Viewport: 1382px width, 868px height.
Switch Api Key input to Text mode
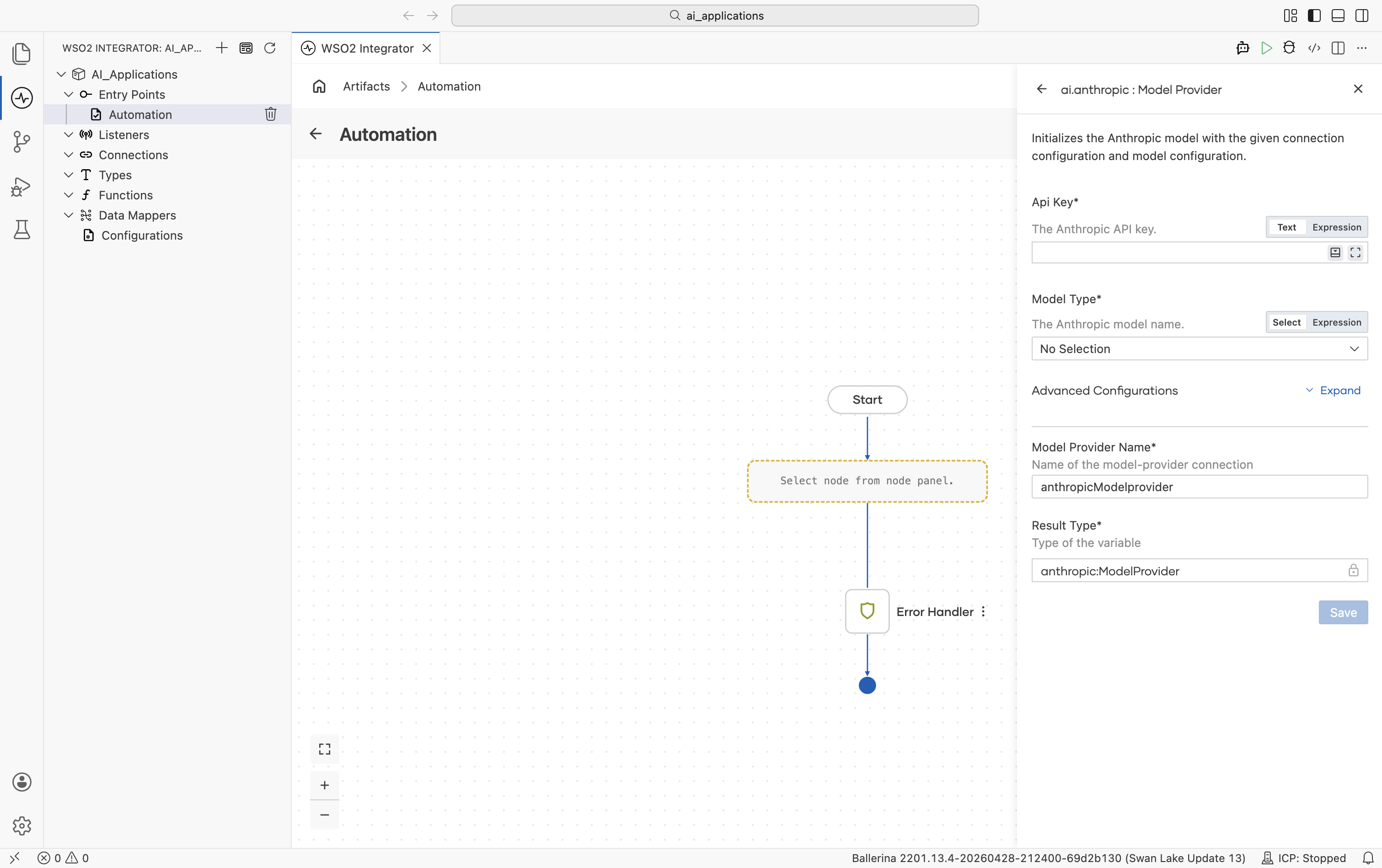pyautogui.click(x=1286, y=227)
